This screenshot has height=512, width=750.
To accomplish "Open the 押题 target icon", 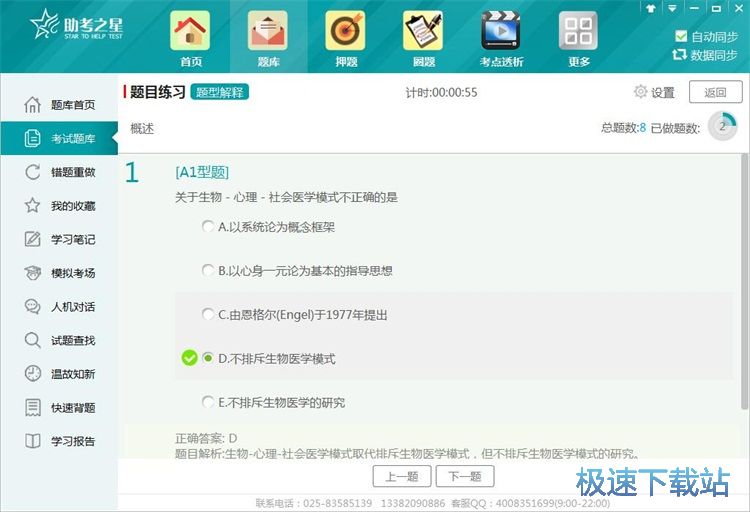I will coord(345,31).
